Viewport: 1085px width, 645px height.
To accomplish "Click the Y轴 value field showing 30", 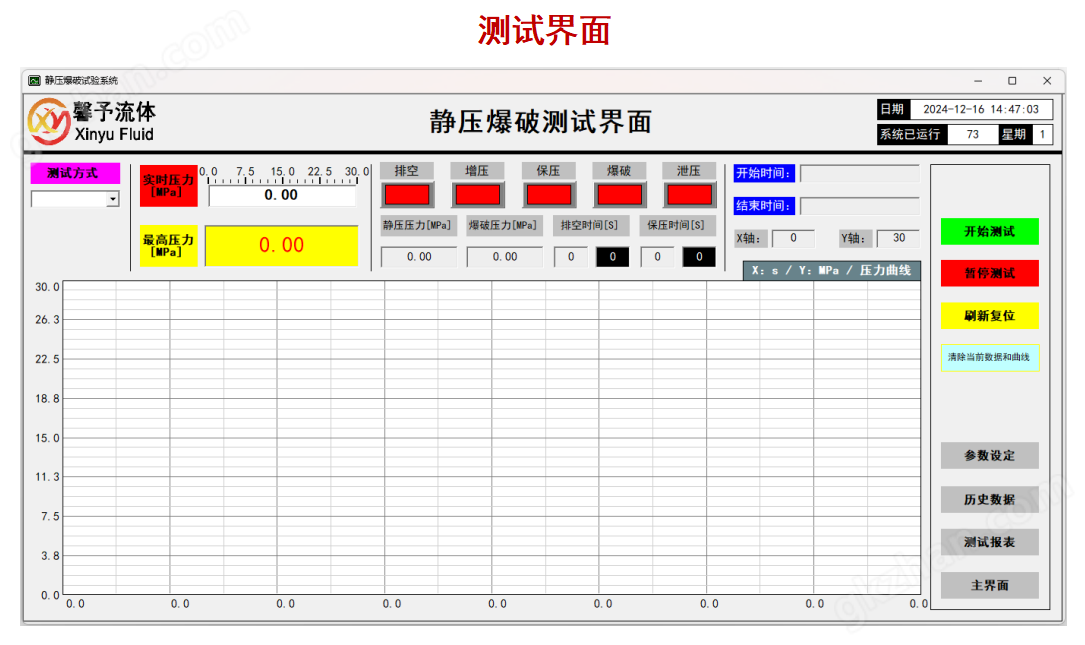I will click(898, 238).
